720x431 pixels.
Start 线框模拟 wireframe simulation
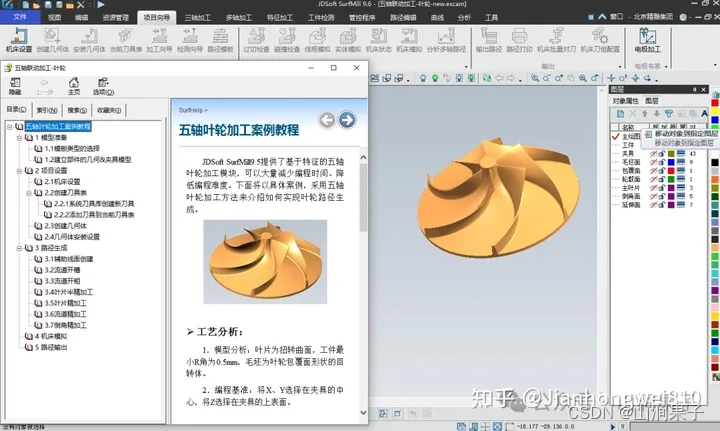[317, 40]
